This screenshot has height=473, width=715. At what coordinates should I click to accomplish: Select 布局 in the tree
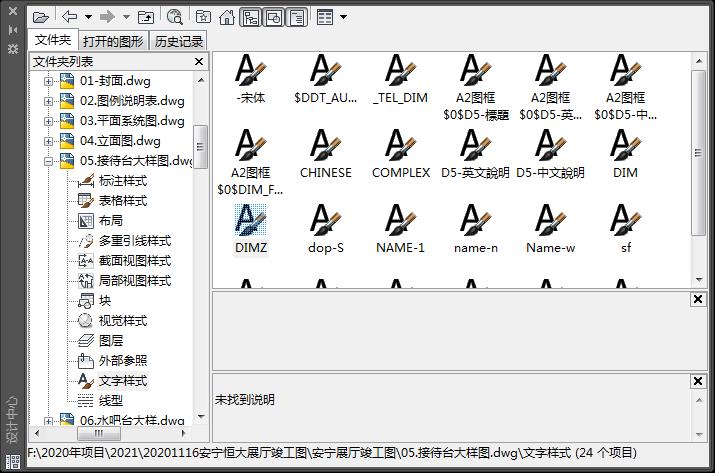(x=110, y=221)
